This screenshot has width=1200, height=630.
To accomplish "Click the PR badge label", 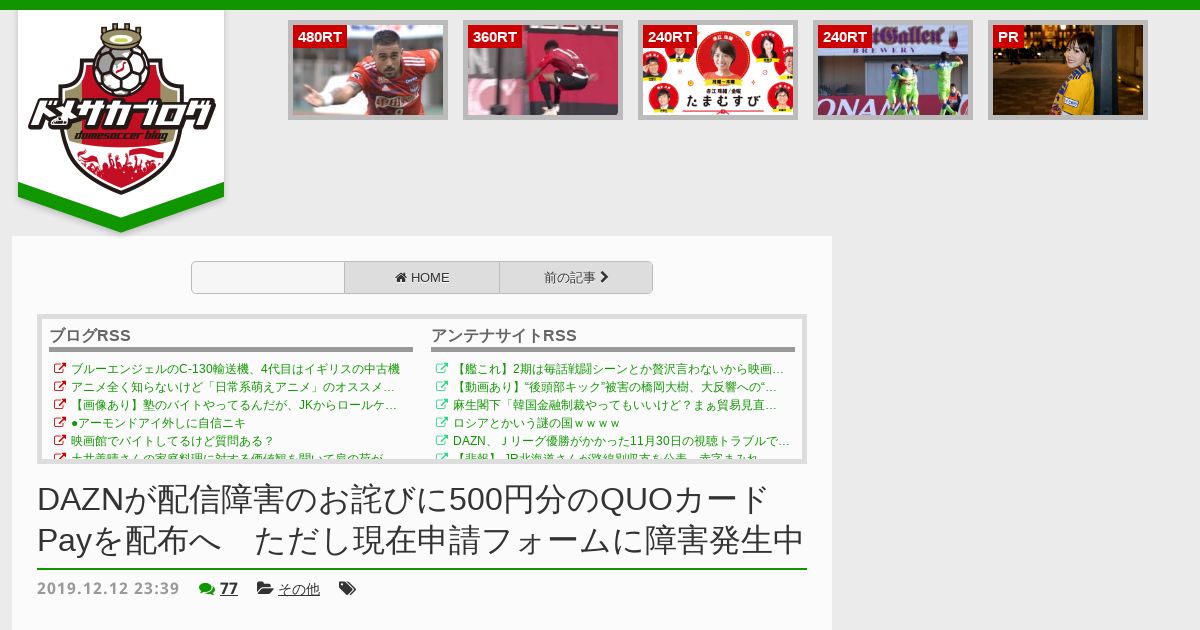I will (1008, 37).
